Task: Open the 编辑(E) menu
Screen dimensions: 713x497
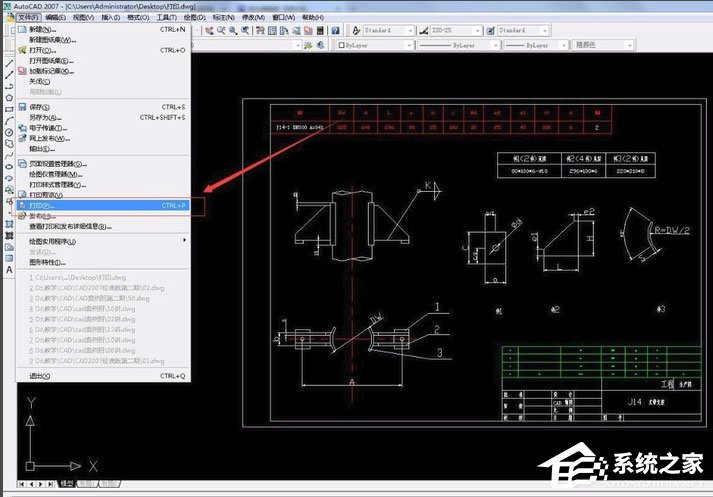Action: [x=55, y=17]
